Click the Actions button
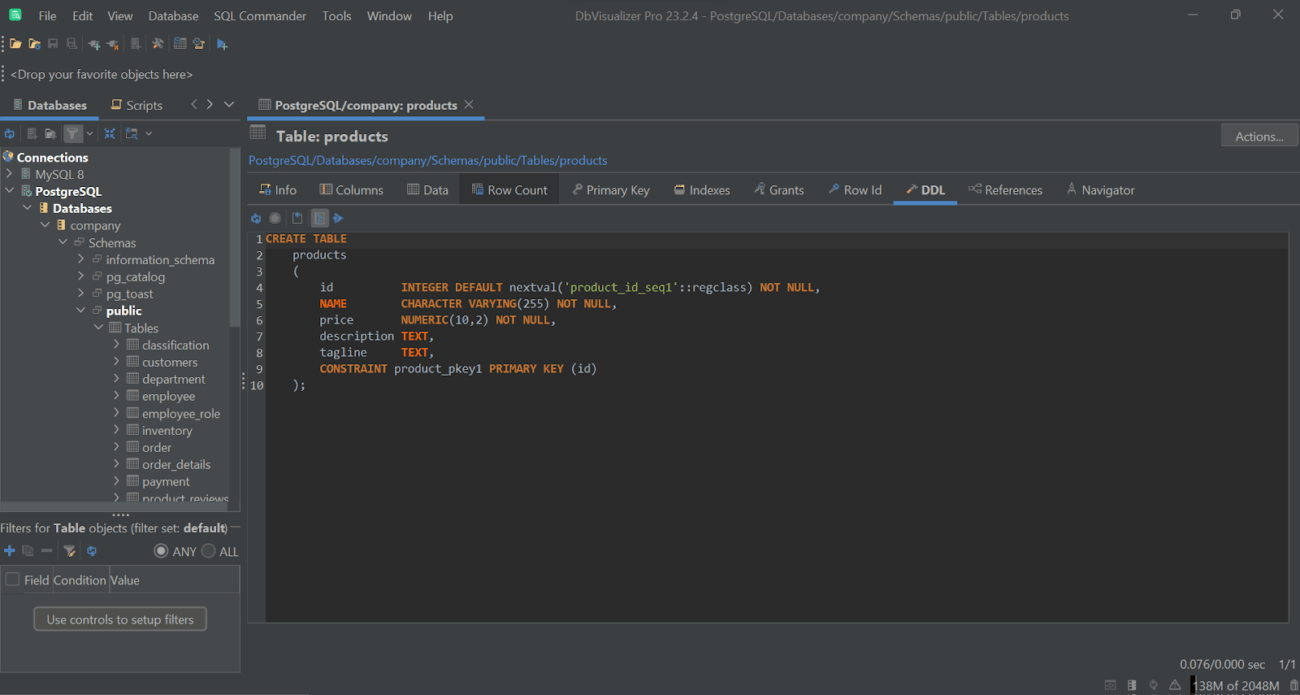 coord(1259,135)
